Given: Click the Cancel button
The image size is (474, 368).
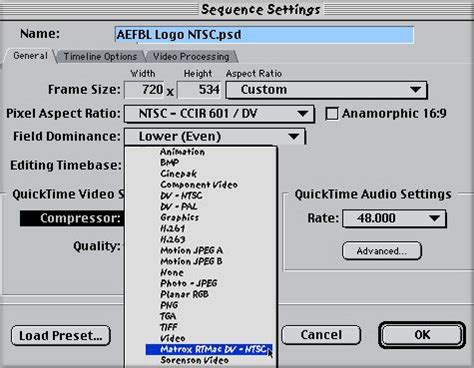Looking at the screenshot, I should 321,335.
